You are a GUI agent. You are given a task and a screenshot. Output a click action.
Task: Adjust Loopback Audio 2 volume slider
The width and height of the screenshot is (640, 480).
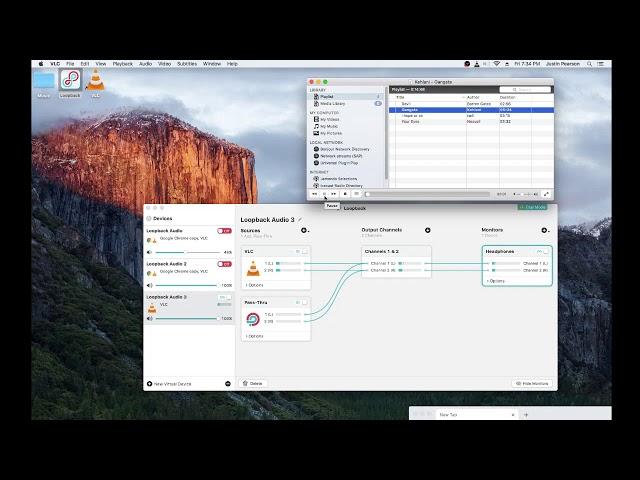click(x=187, y=285)
